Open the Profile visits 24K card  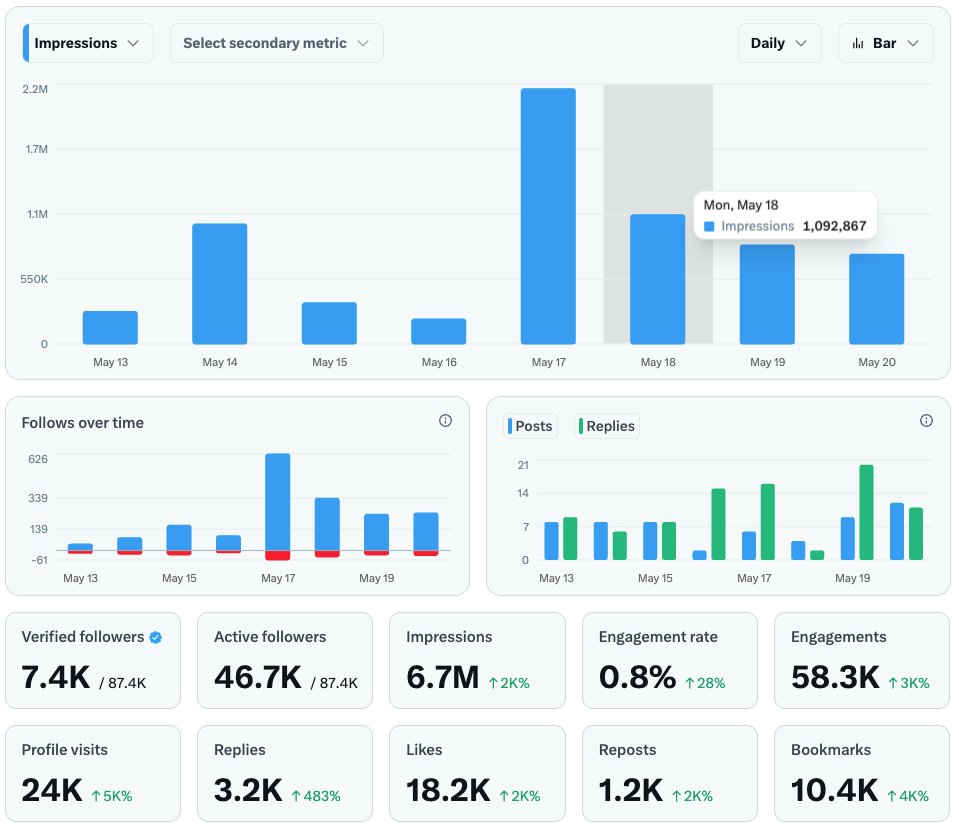(x=93, y=774)
